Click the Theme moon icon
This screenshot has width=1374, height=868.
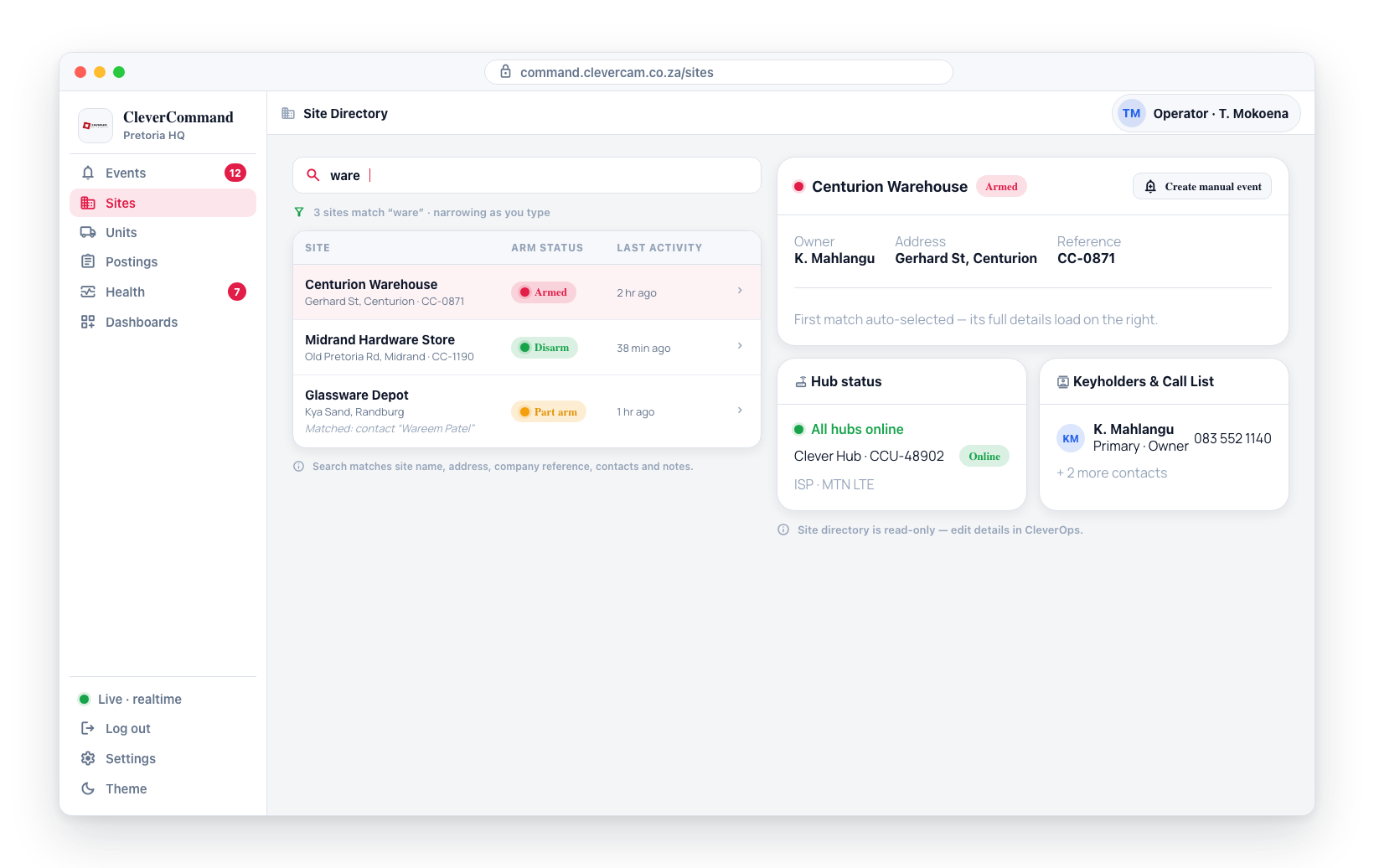88,788
